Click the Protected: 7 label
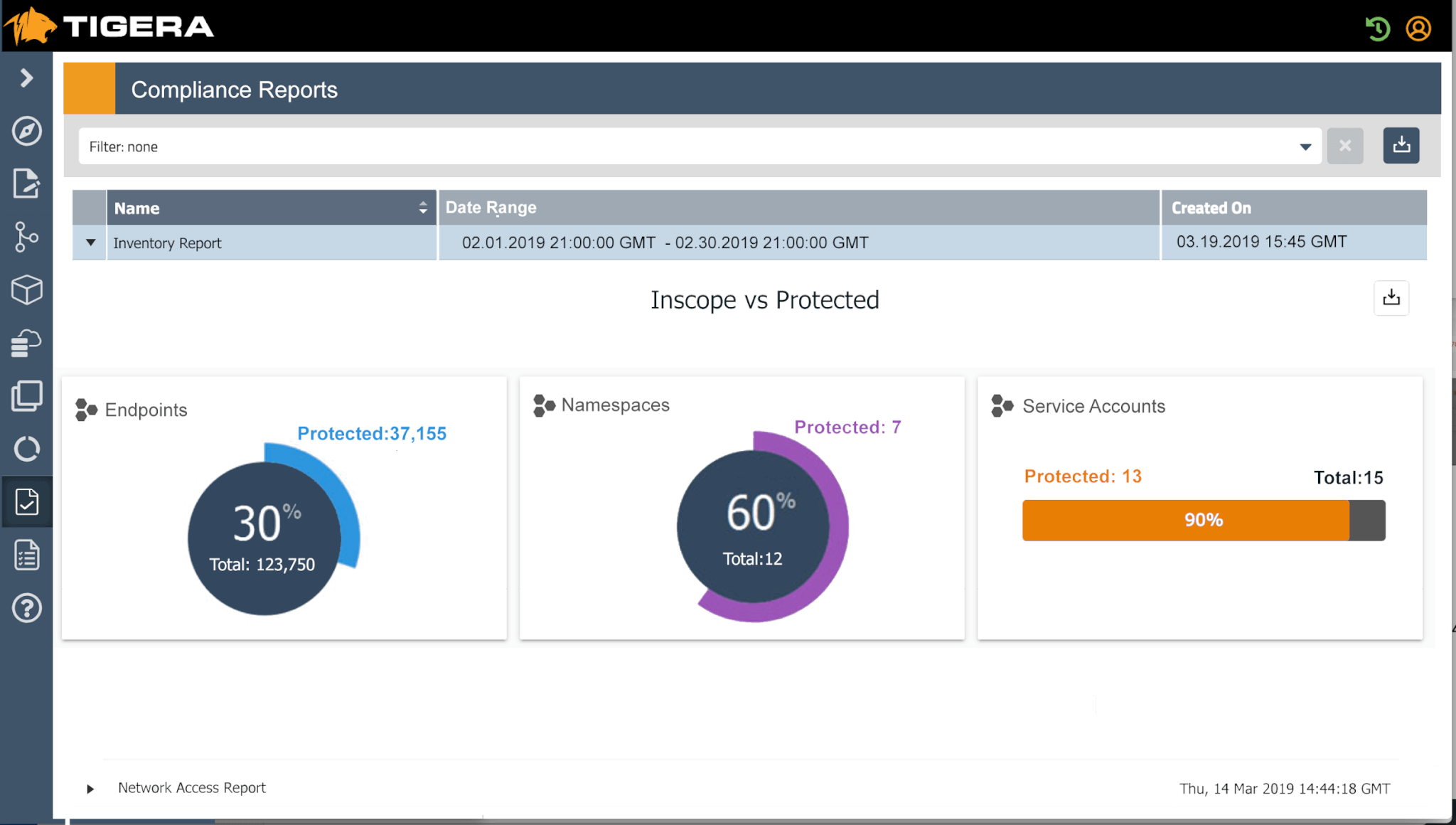This screenshot has width=1456, height=825. pos(847,427)
